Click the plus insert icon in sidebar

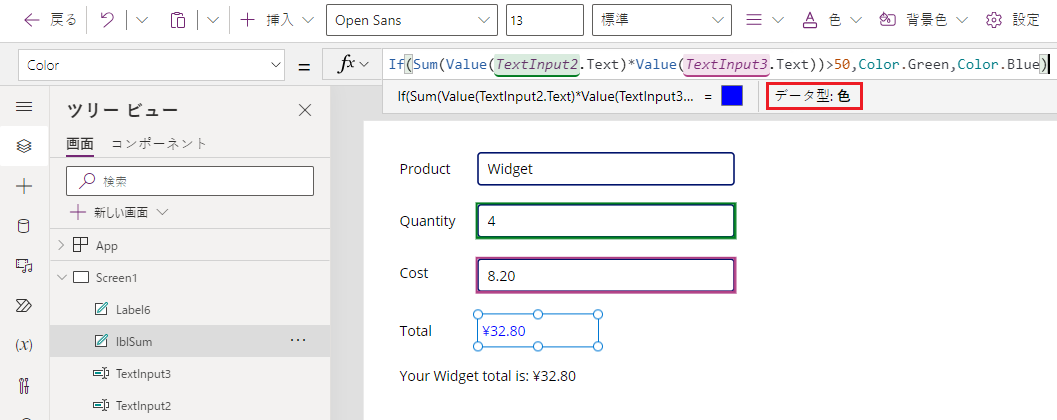click(x=24, y=187)
